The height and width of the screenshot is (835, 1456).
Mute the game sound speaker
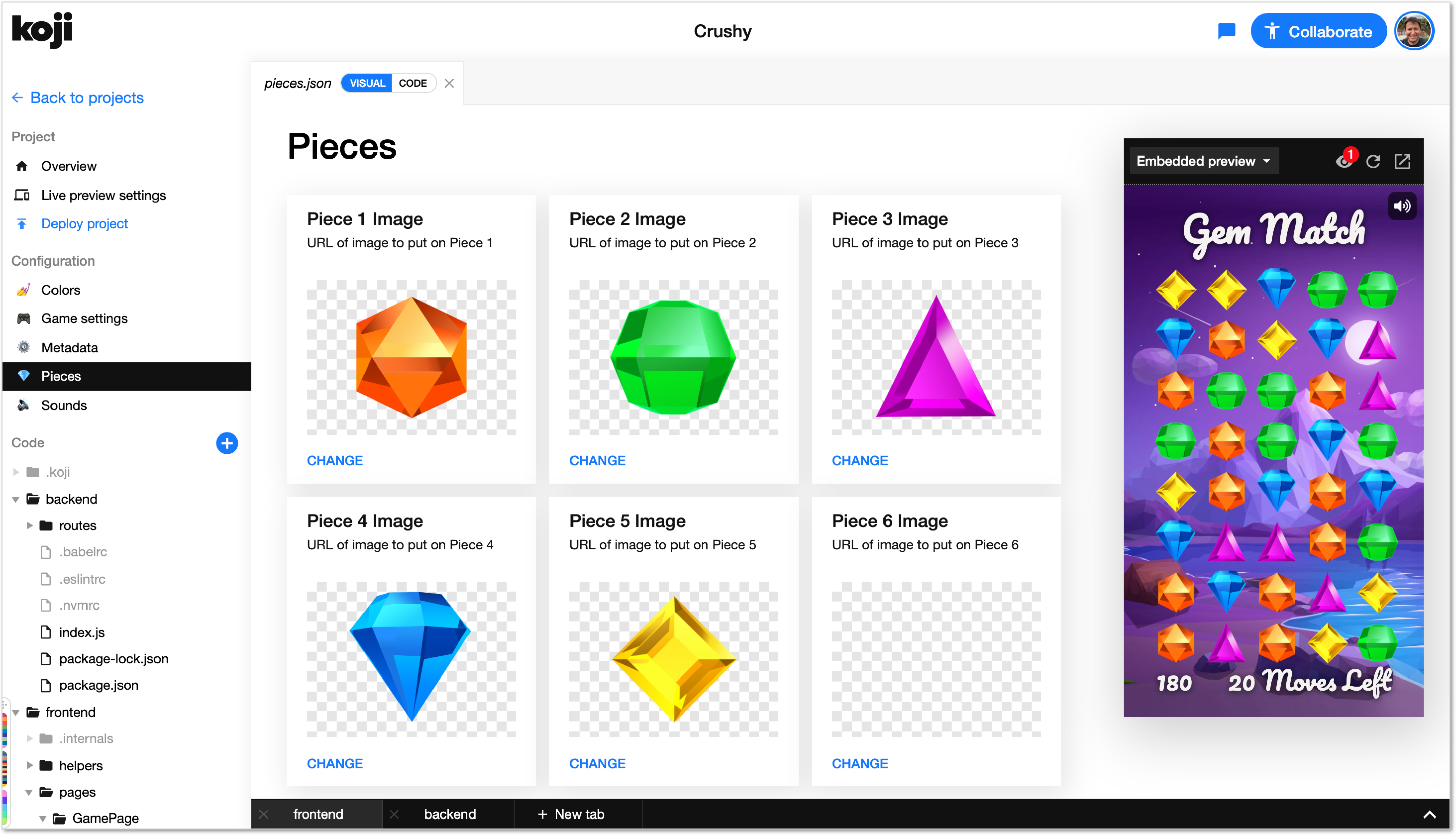point(1401,206)
